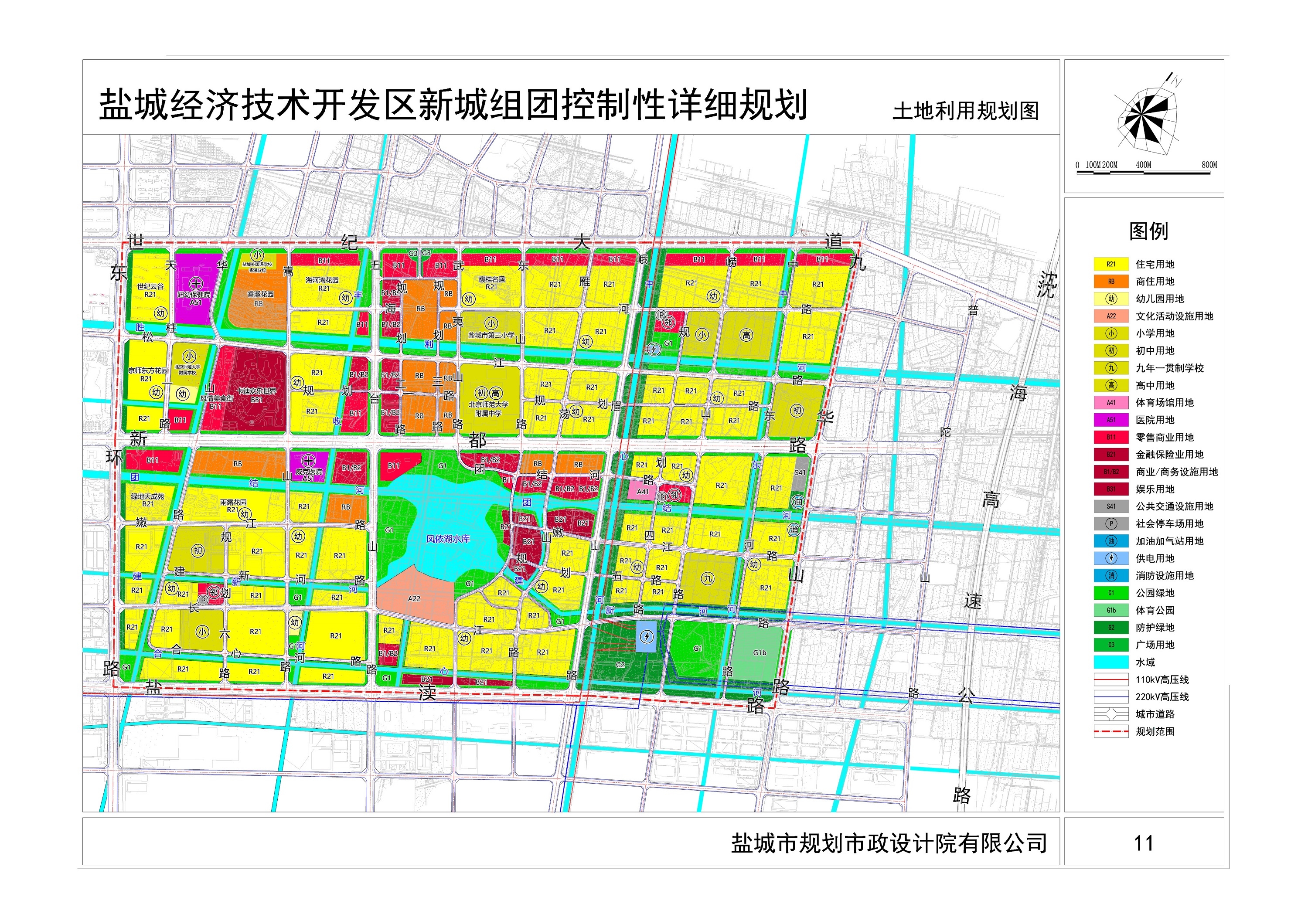Click the magenta A51 医院用地 legend swatch
The width and height of the screenshot is (1308, 924).
1111,420
